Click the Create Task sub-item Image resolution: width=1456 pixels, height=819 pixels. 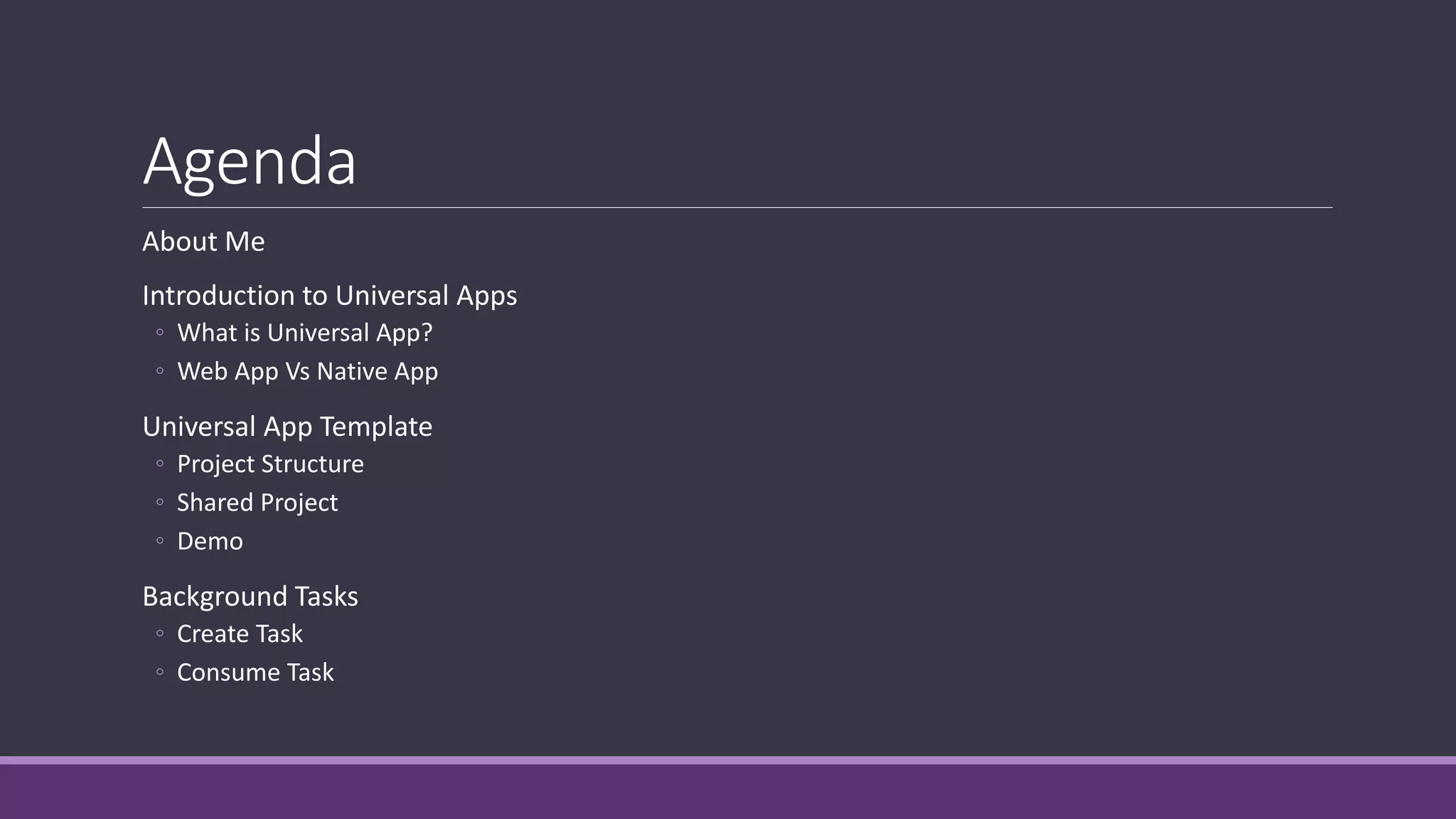click(x=240, y=633)
